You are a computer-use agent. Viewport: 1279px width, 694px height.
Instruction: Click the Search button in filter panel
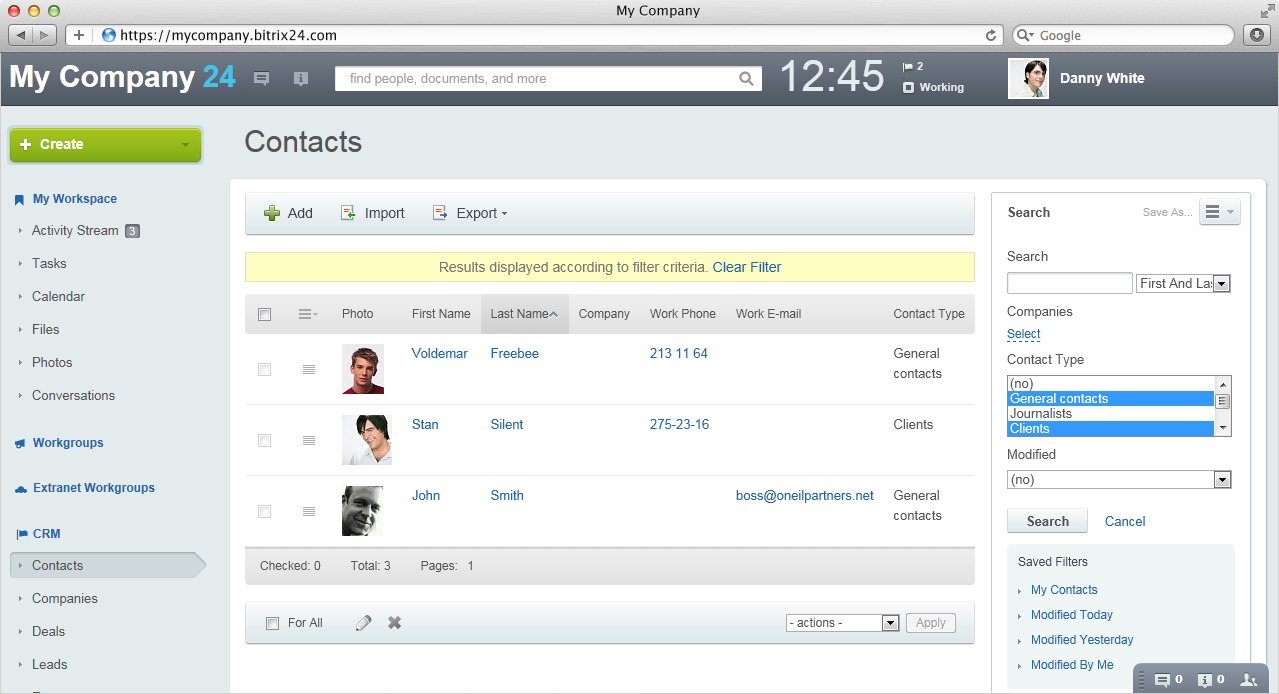tap(1048, 521)
